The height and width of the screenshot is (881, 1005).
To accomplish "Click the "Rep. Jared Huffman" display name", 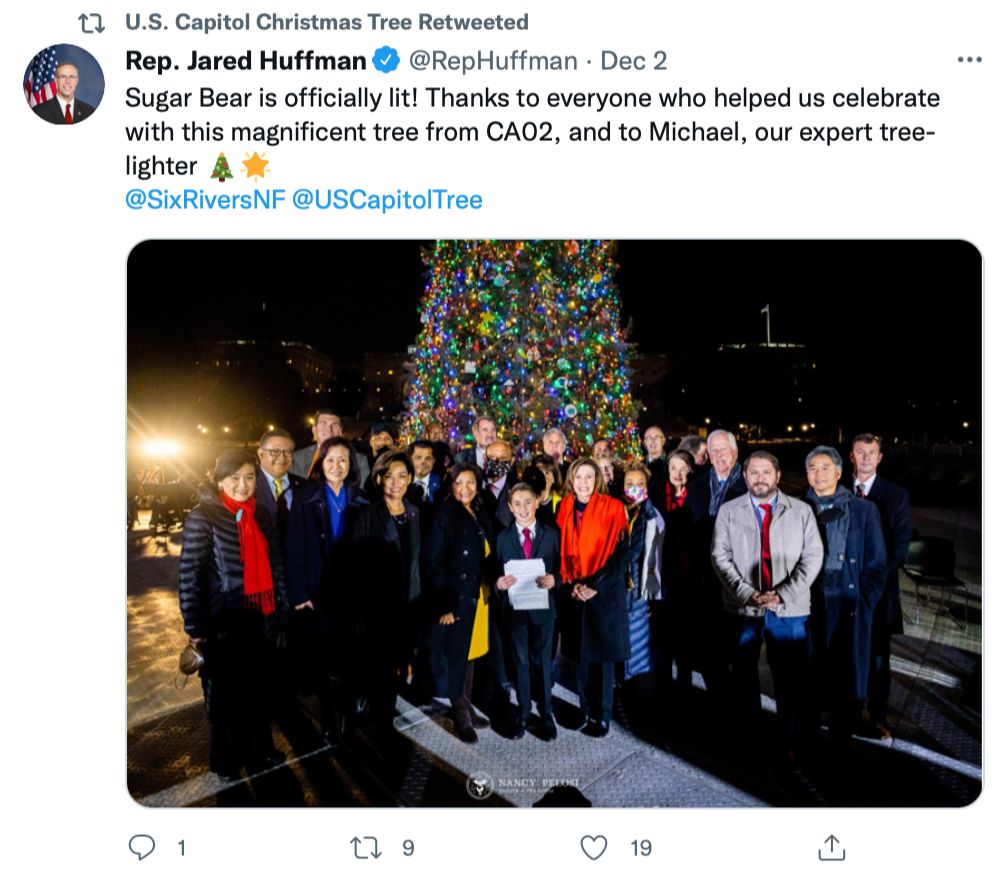I will click(x=246, y=61).
